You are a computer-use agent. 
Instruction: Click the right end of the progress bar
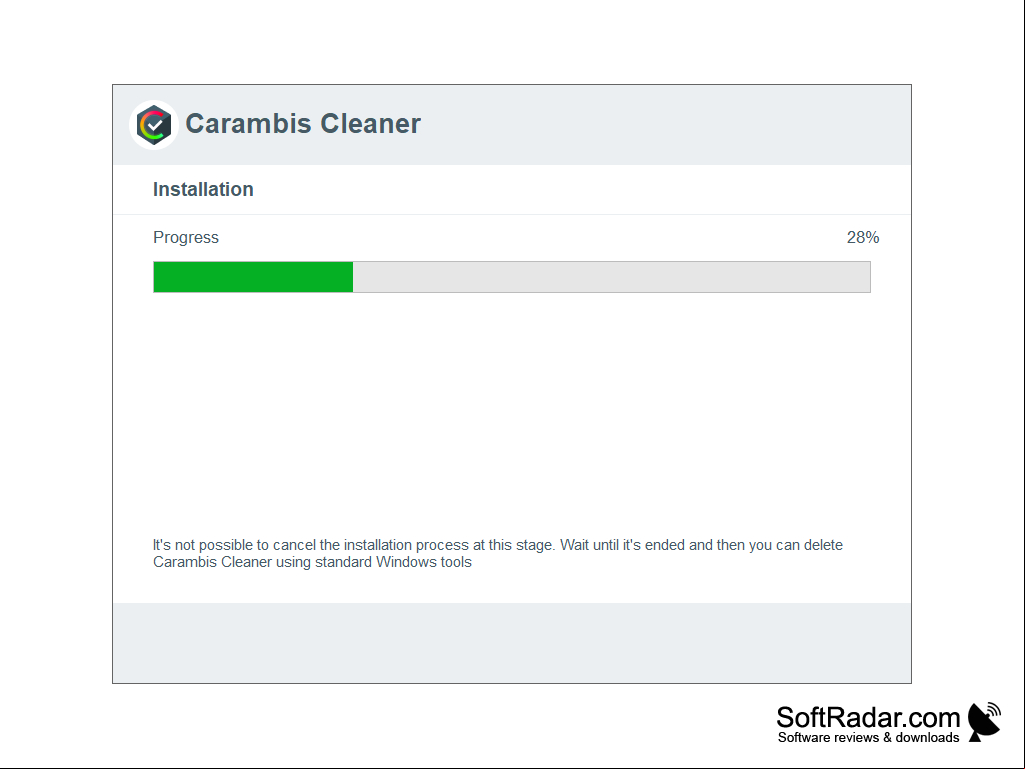(867, 277)
